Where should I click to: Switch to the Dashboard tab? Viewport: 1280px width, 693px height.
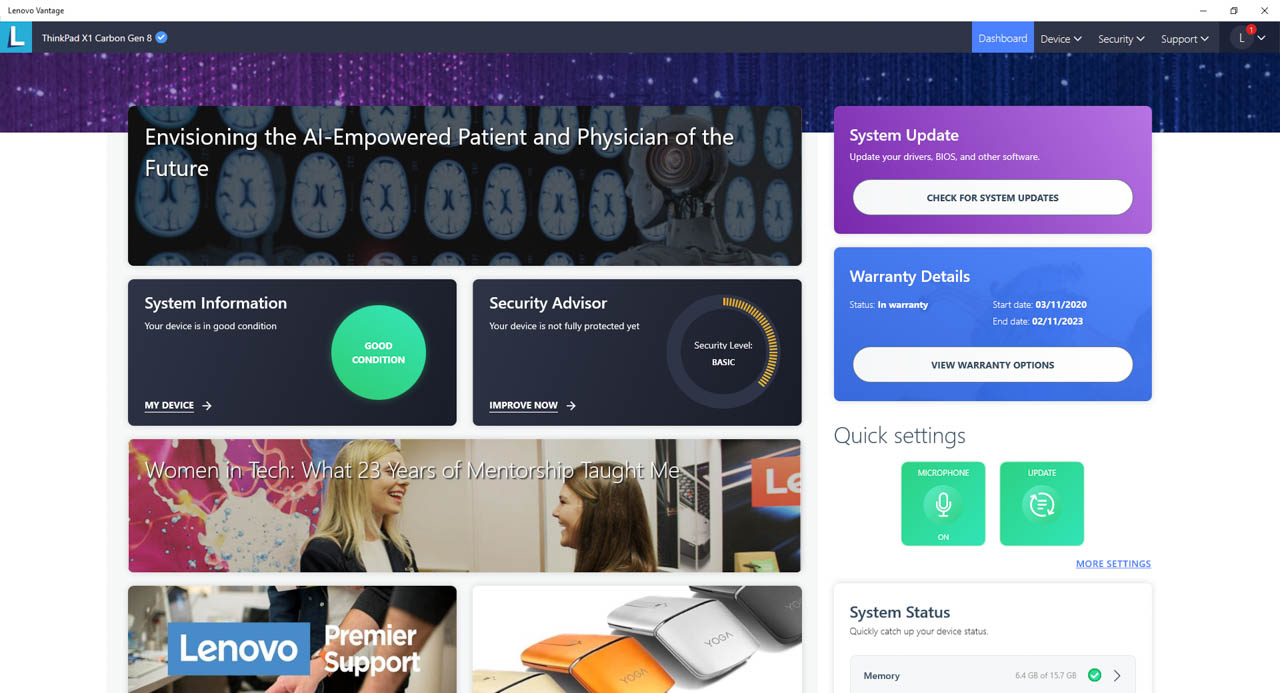click(x=1003, y=38)
